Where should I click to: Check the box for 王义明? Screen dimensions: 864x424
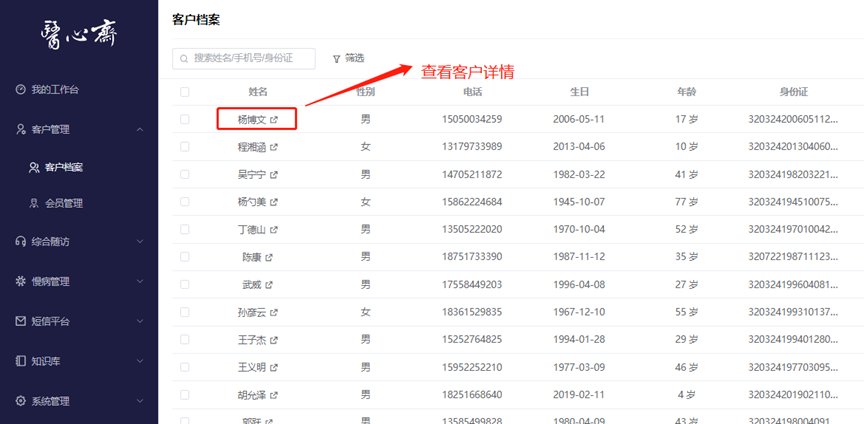pyautogui.click(x=185, y=367)
